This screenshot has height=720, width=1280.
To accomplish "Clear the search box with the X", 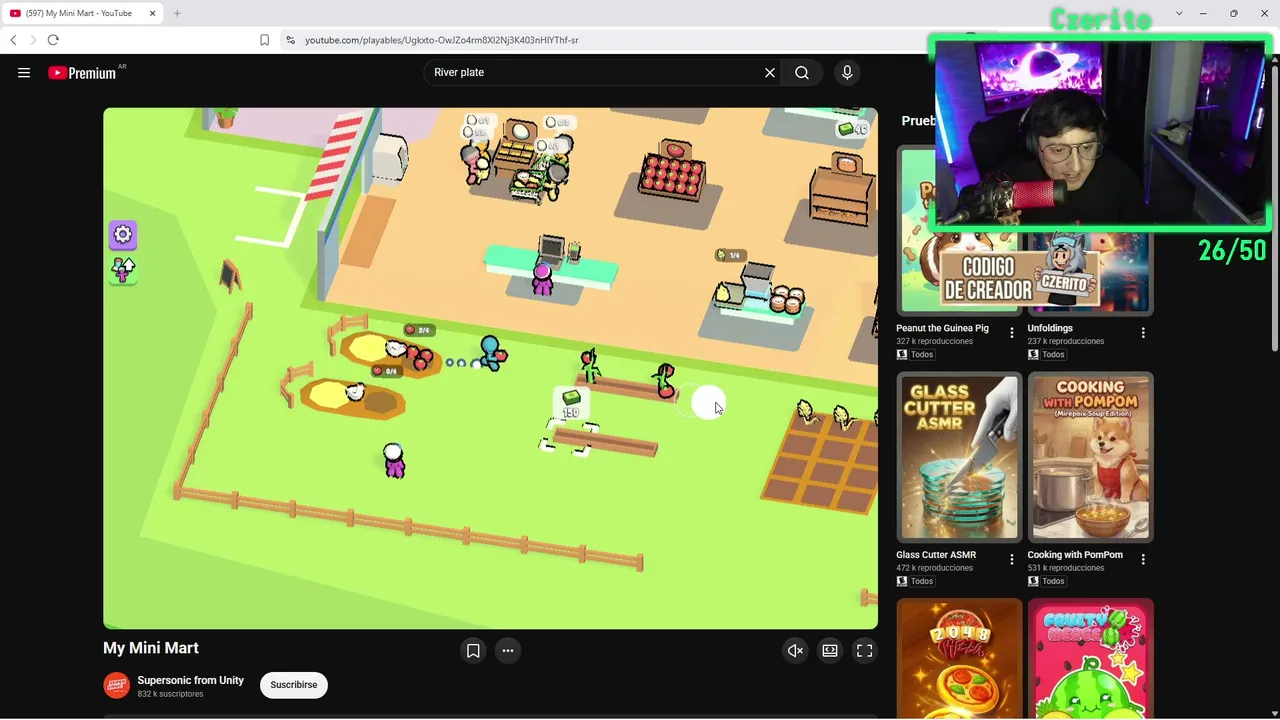I will (x=770, y=72).
